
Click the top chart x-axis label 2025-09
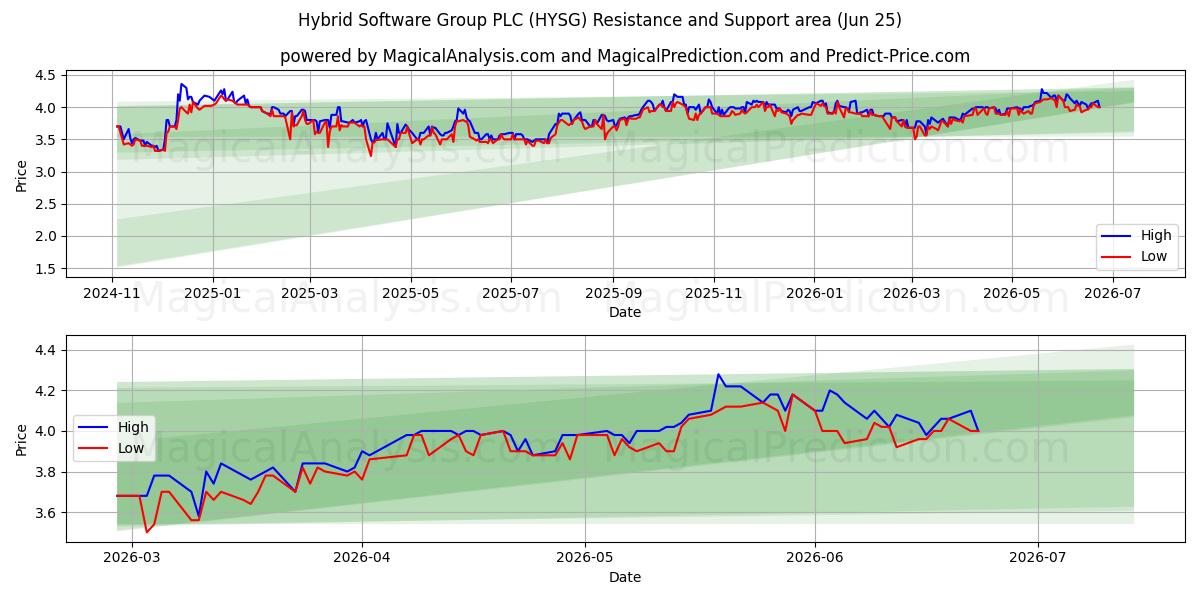[x=613, y=292]
